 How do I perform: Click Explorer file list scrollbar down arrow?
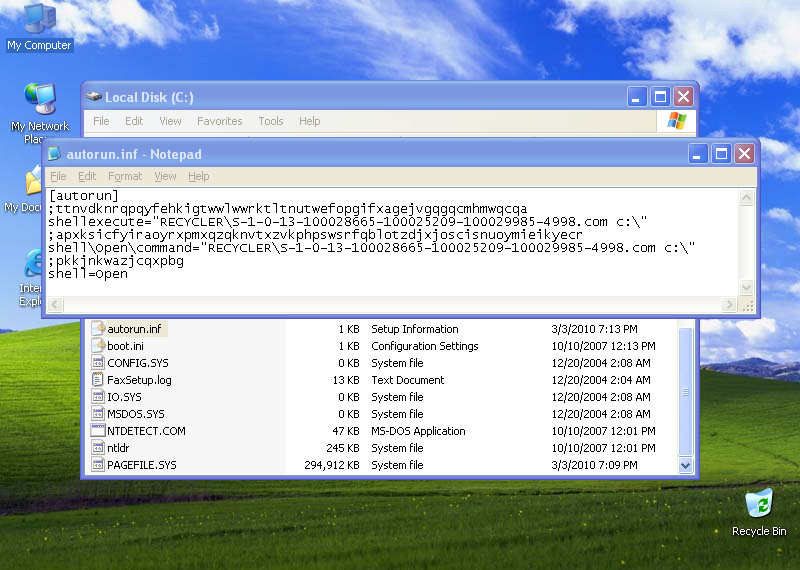685,465
